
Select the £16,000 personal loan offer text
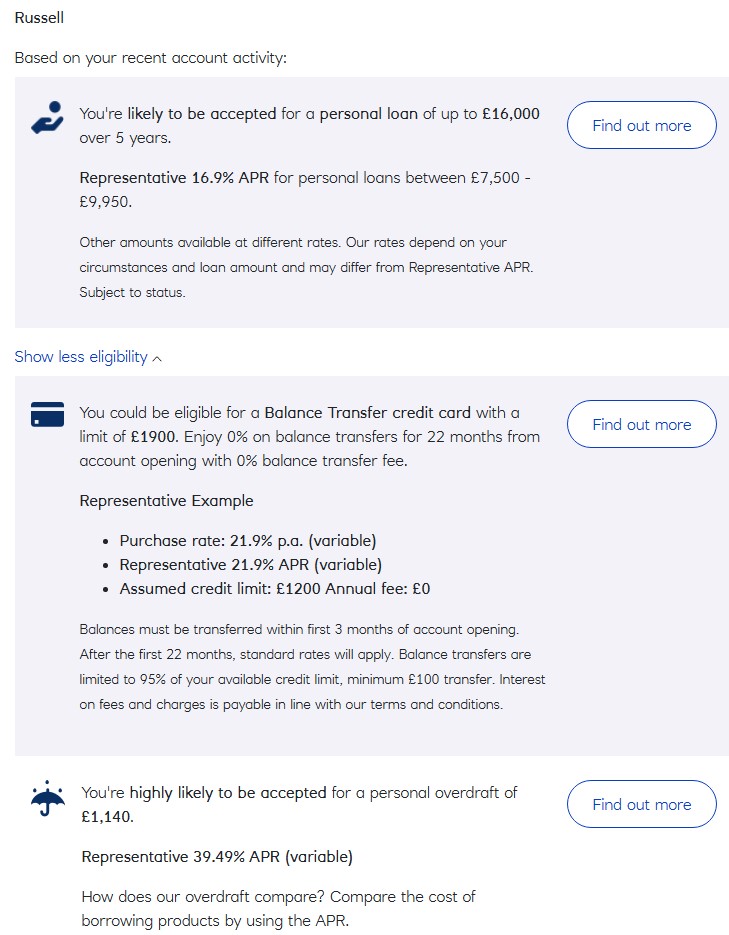pos(309,125)
